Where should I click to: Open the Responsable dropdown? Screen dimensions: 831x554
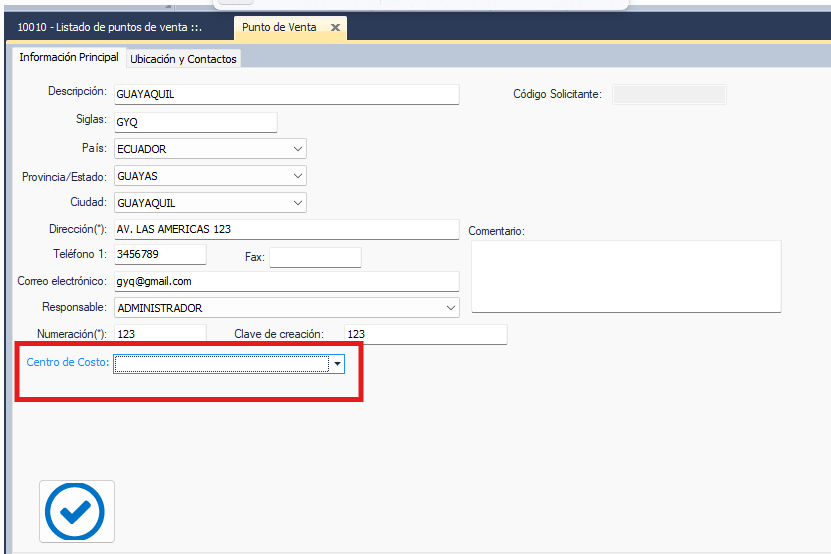[x=451, y=308]
